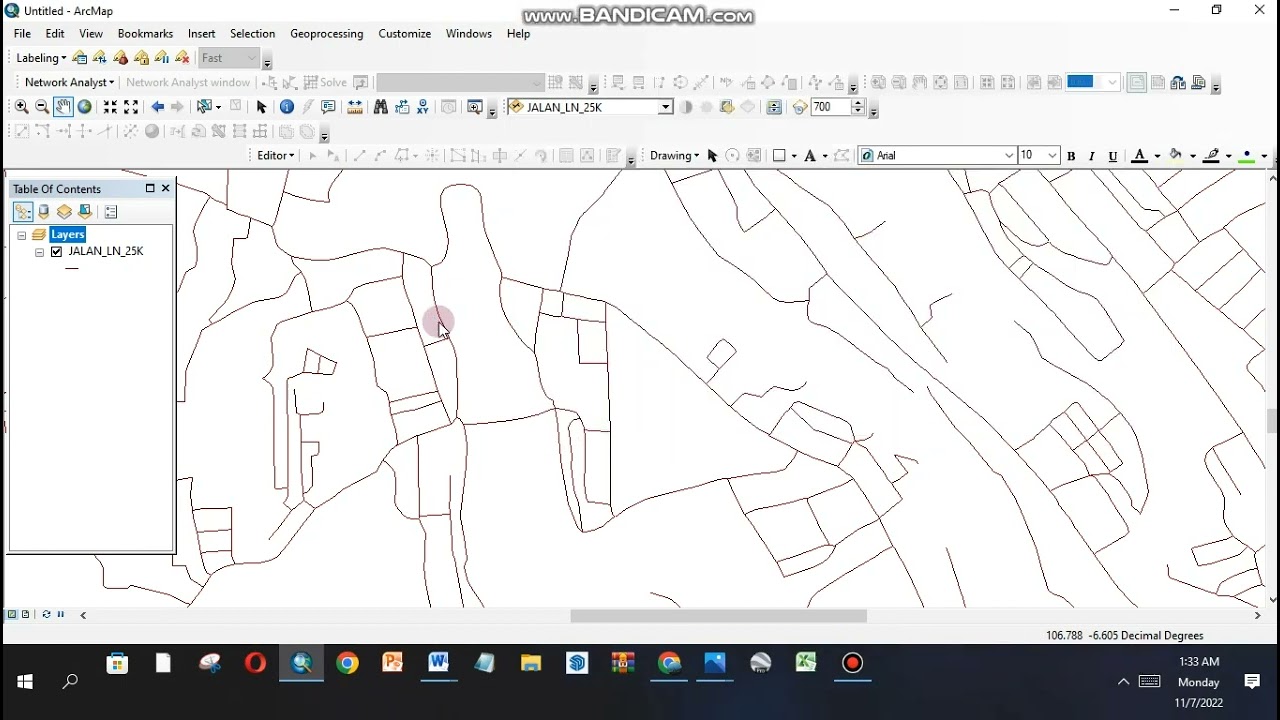Click the Label Weight Ranking icon
Screen dimensions: 1280x720
121,58
